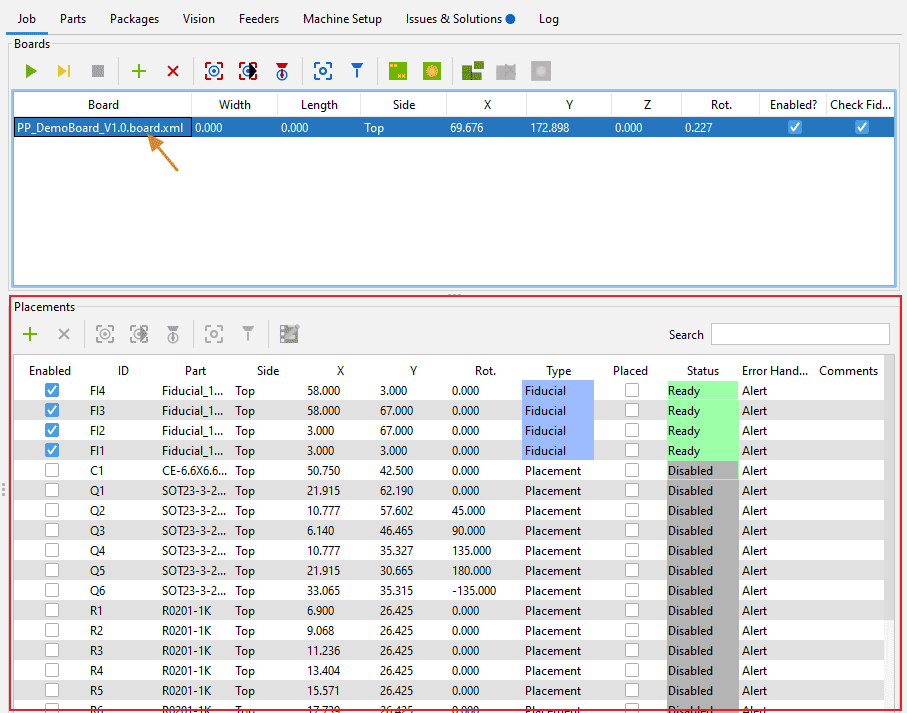Sort placements by the Part column header
Viewport: 907px width, 713px height.
pos(195,371)
